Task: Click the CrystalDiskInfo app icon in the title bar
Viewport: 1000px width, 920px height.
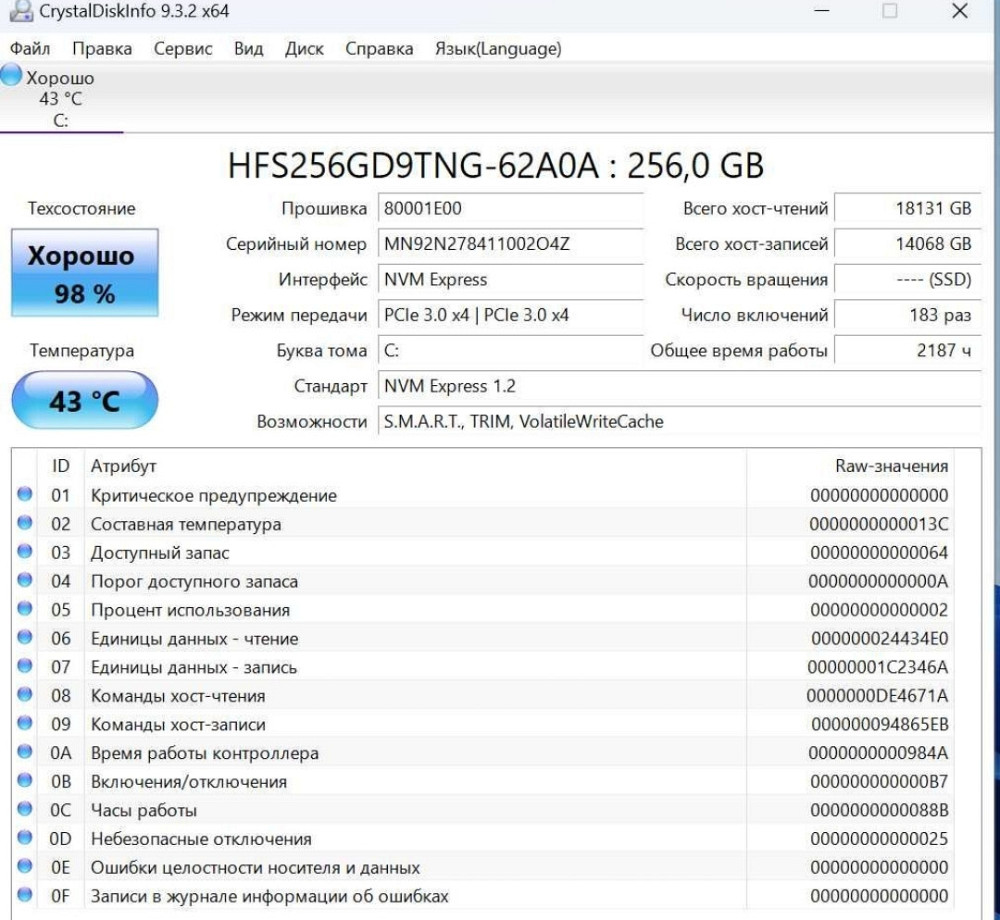Action: click(x=23, y=12)
